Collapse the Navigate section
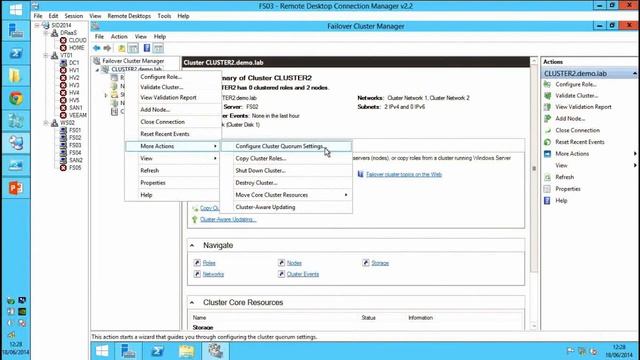This screenshot has height=360, width=640. click(x=192, y=245)
